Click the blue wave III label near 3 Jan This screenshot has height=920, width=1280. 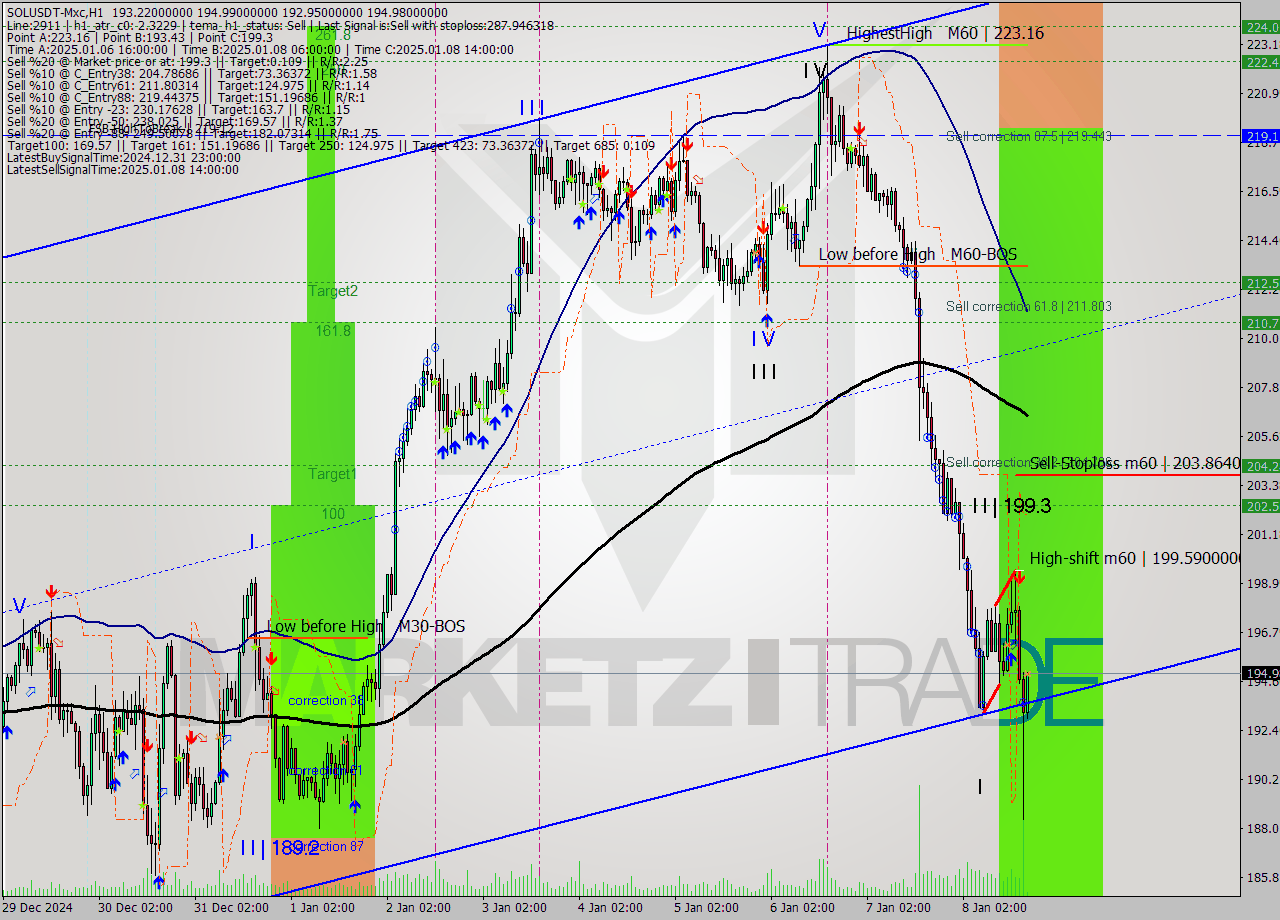pyautogui.click(x=532, y=107)
